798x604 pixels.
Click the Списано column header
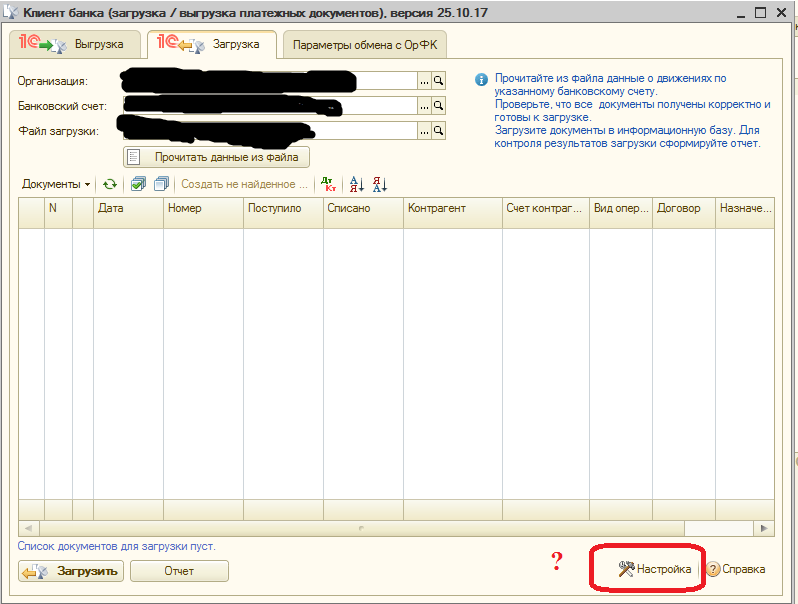pos(363,213)
